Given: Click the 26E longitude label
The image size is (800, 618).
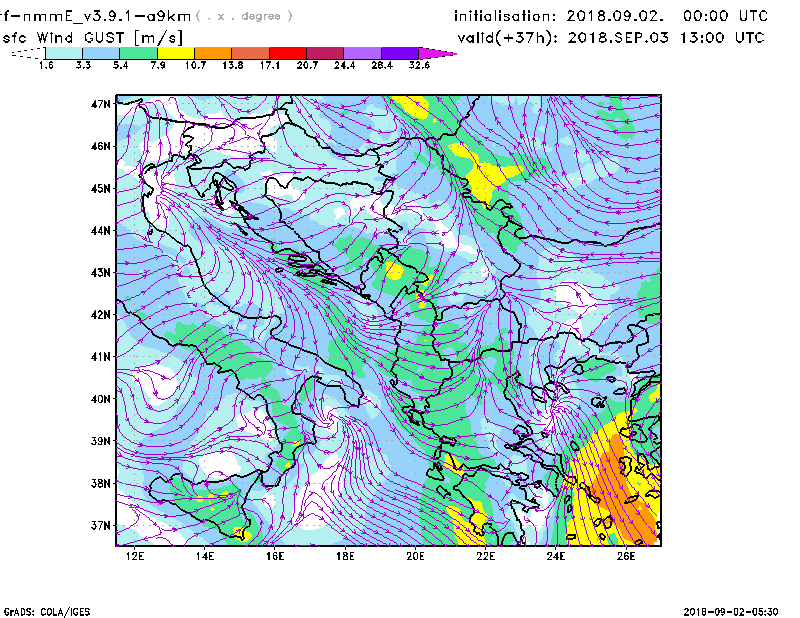Looking at the screenshot, I should coord(626,556).
